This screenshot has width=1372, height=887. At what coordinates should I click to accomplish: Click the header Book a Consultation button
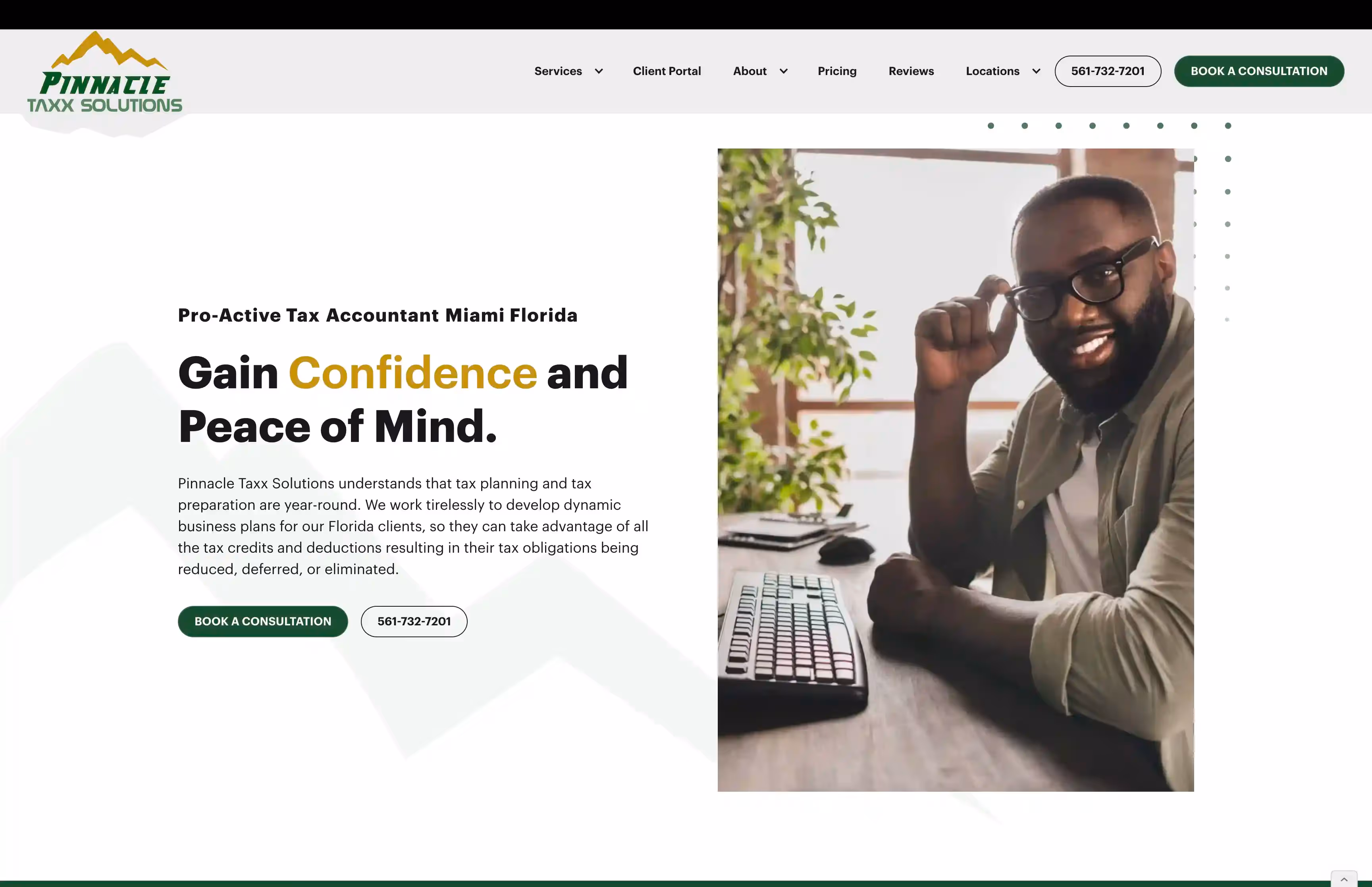coord(1259,71)
